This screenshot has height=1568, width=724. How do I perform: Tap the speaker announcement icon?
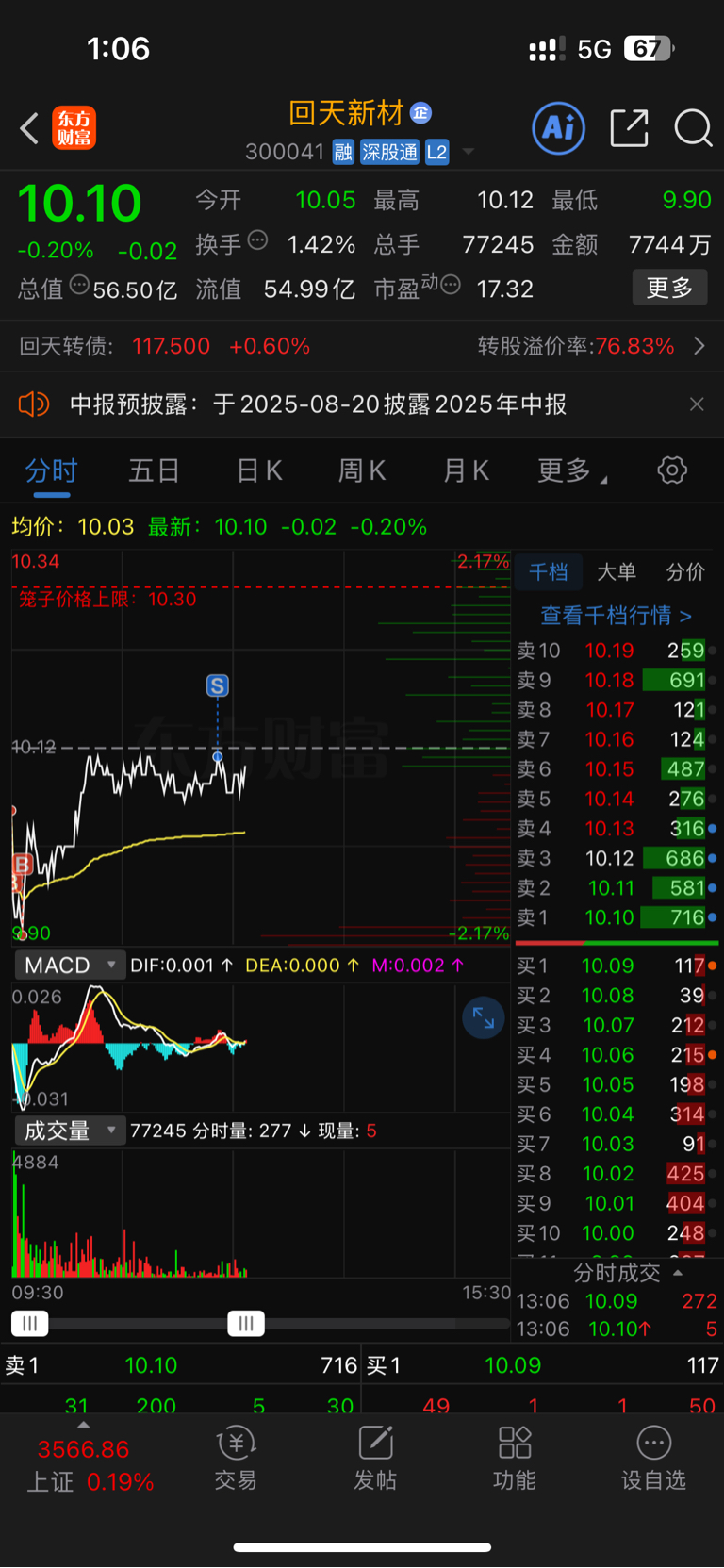click(x=33, y=404)
